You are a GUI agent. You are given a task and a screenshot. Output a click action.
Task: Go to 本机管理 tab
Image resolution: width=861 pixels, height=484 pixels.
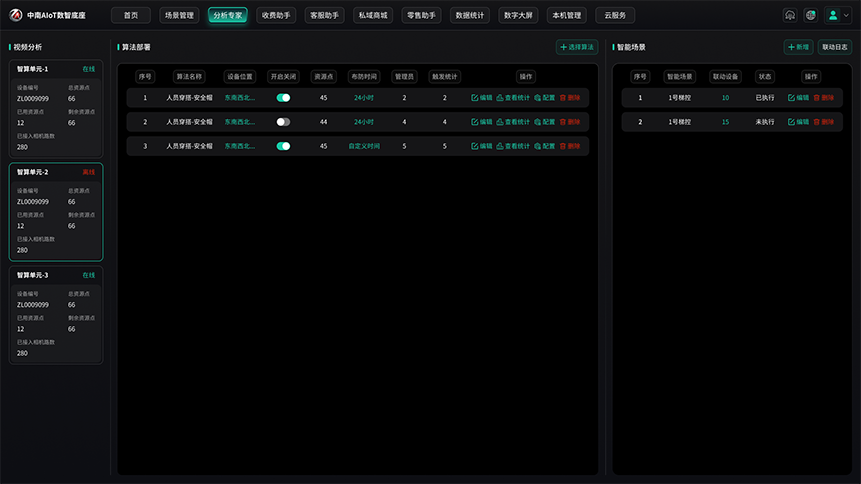[x=567, y=15]
